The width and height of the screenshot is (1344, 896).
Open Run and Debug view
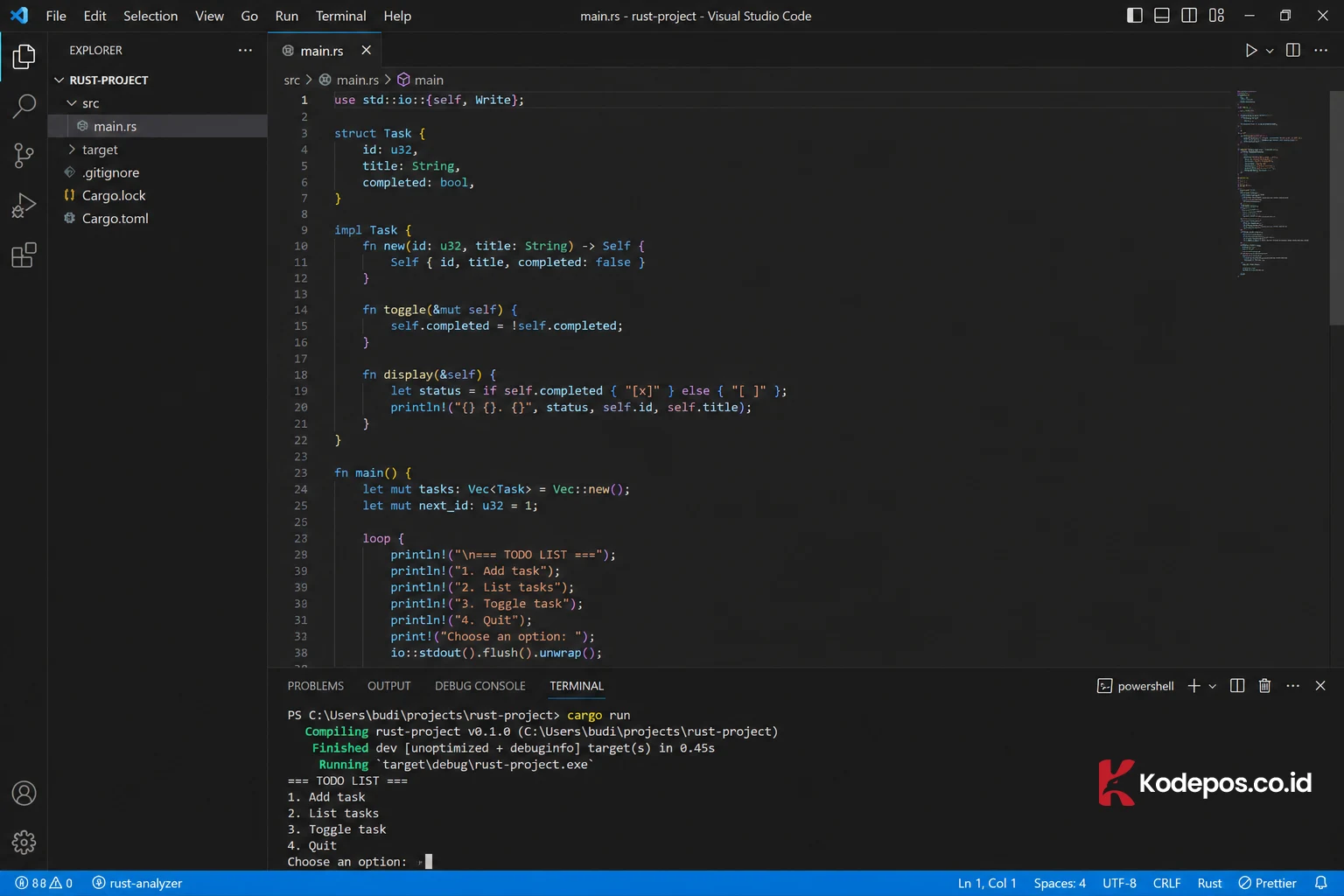point(24,206)
